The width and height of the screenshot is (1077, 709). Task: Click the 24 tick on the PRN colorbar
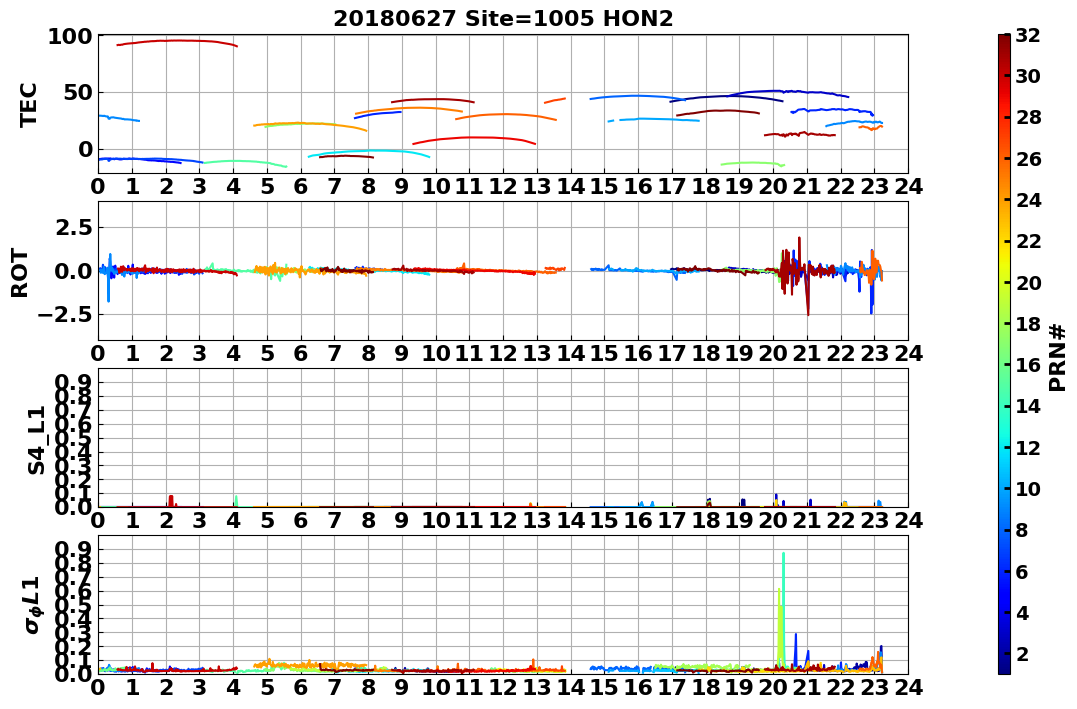tap(1028, 200)
